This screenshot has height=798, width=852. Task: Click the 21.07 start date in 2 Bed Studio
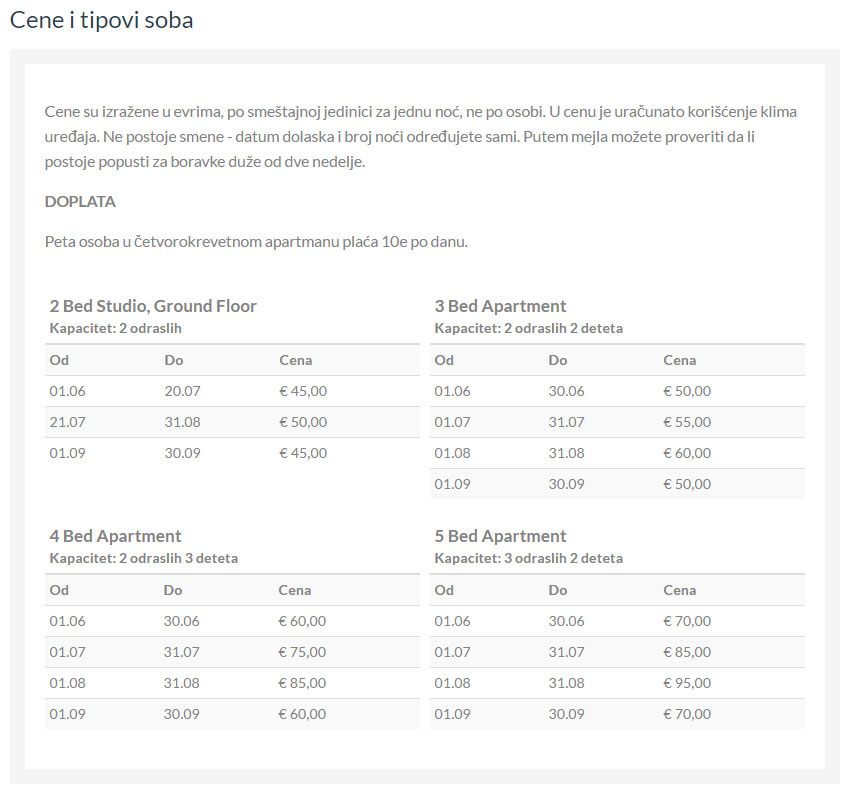[x=66, y=422]
